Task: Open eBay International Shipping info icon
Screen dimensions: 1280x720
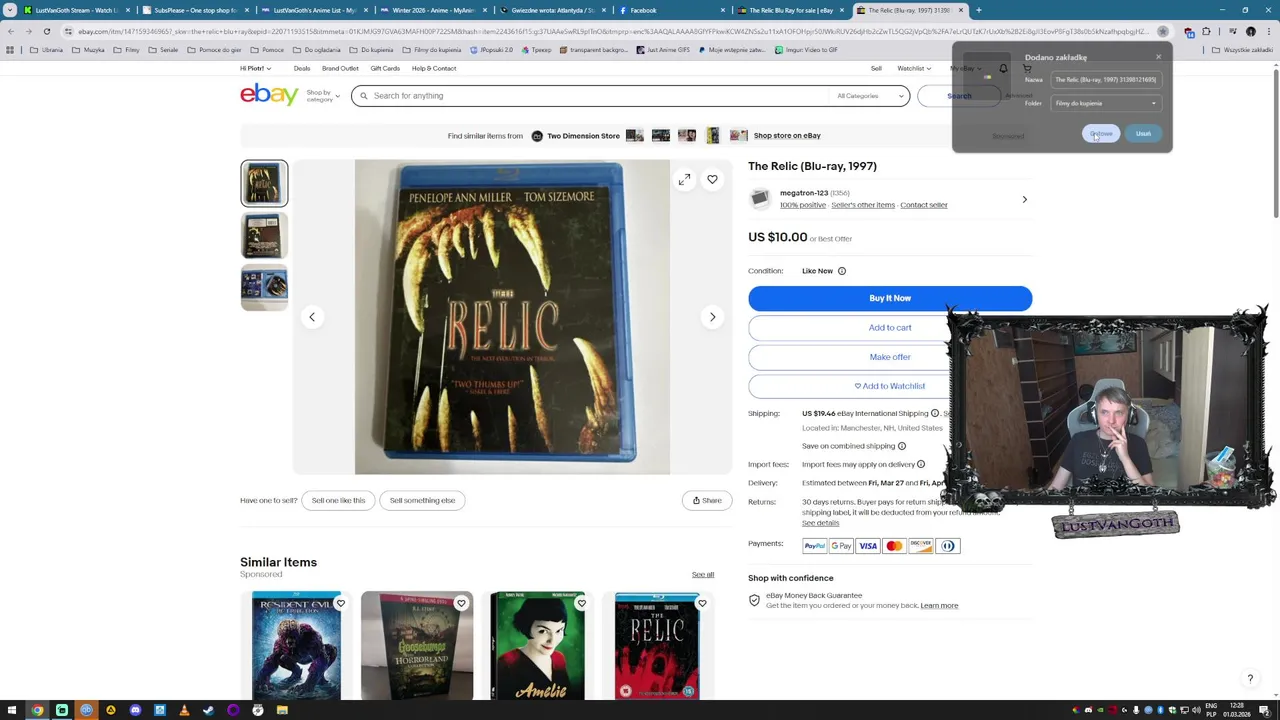Action: point(935,413)
